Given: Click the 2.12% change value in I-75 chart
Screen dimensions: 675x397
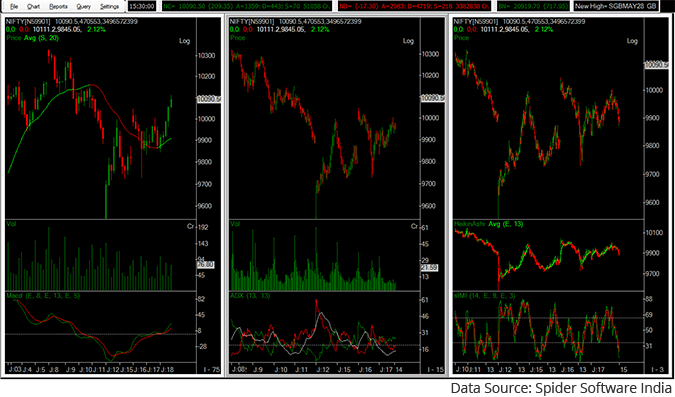Looking at the screenshot, I should point(96,29).
